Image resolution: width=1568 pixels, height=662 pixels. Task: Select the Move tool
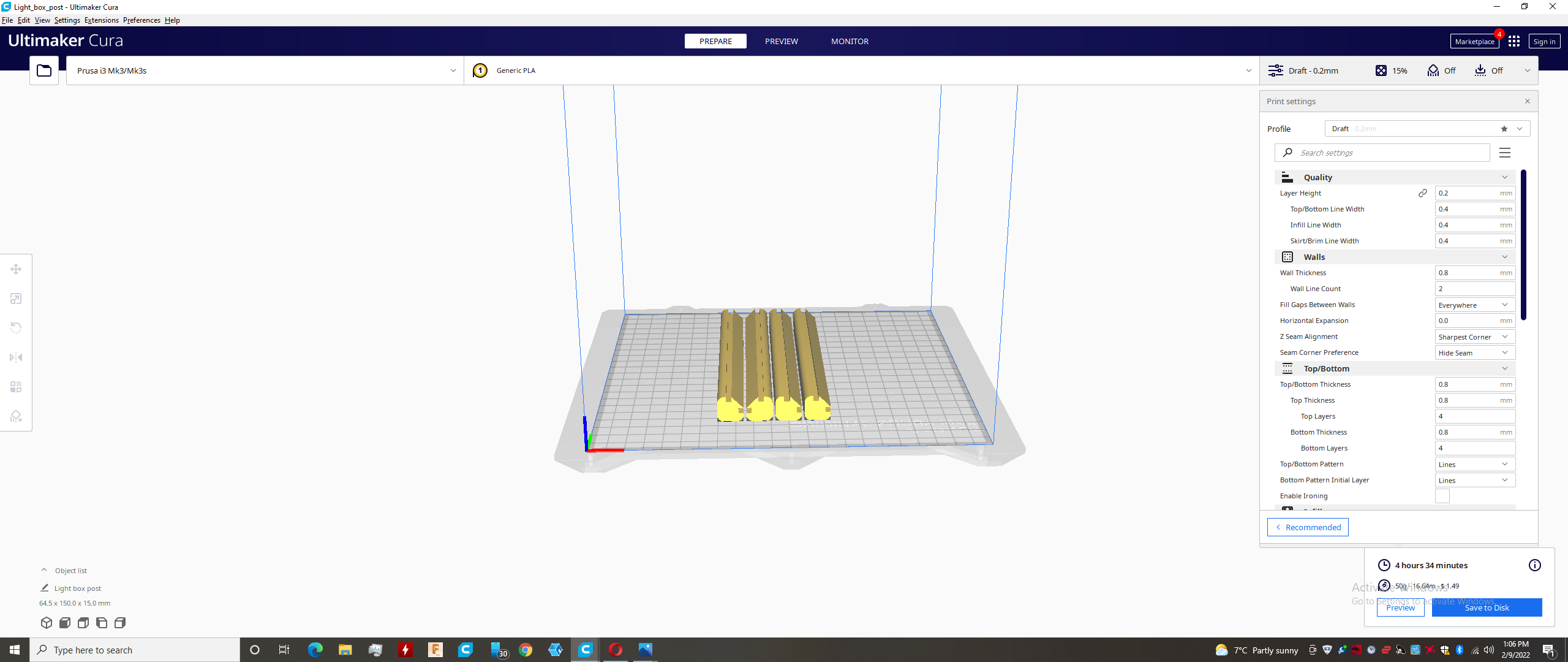click(x=15, y=268)
